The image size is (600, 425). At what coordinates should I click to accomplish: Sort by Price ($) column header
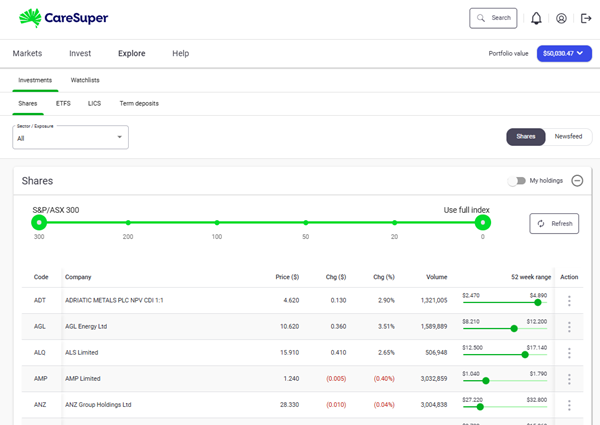point(287,277)
